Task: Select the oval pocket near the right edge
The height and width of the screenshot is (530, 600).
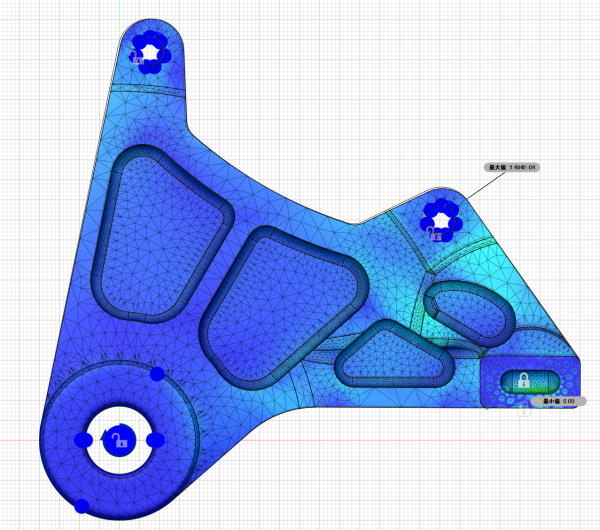Action: (x=468, y=310)
